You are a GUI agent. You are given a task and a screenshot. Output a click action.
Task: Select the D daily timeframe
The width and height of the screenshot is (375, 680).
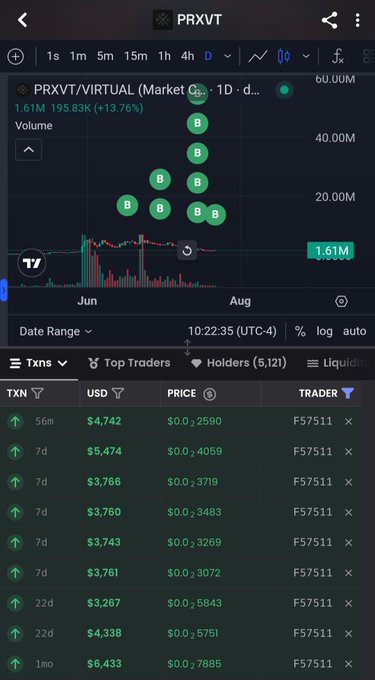(x=209, y=56)
